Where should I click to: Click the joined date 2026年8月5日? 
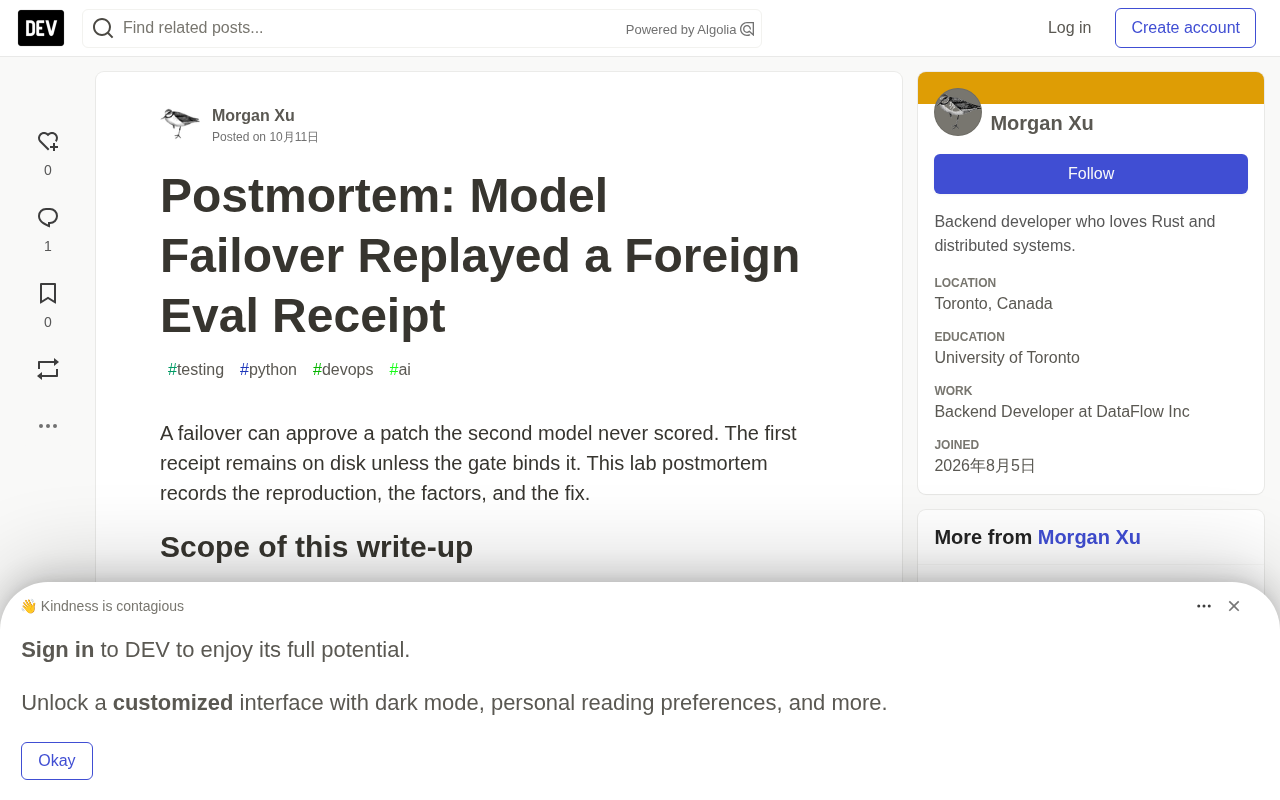tap(985, 466)
